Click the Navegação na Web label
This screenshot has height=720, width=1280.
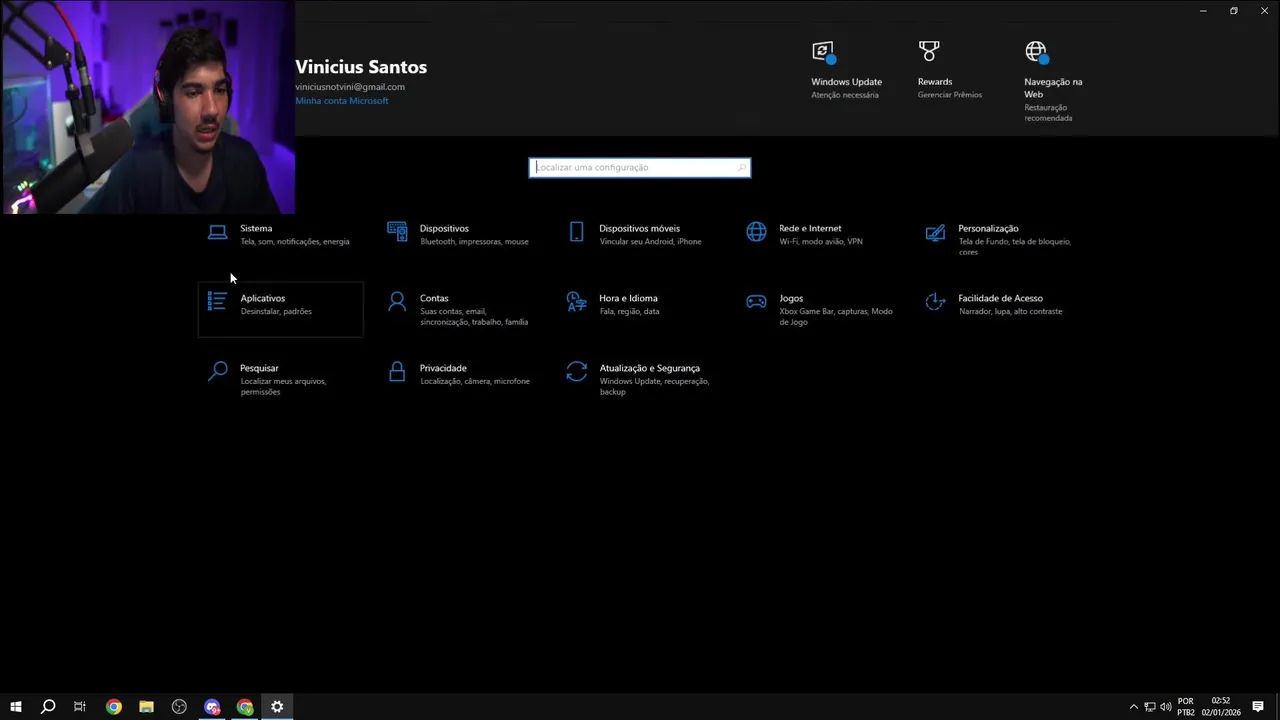pyautogui.click(x=1053, y=88)
